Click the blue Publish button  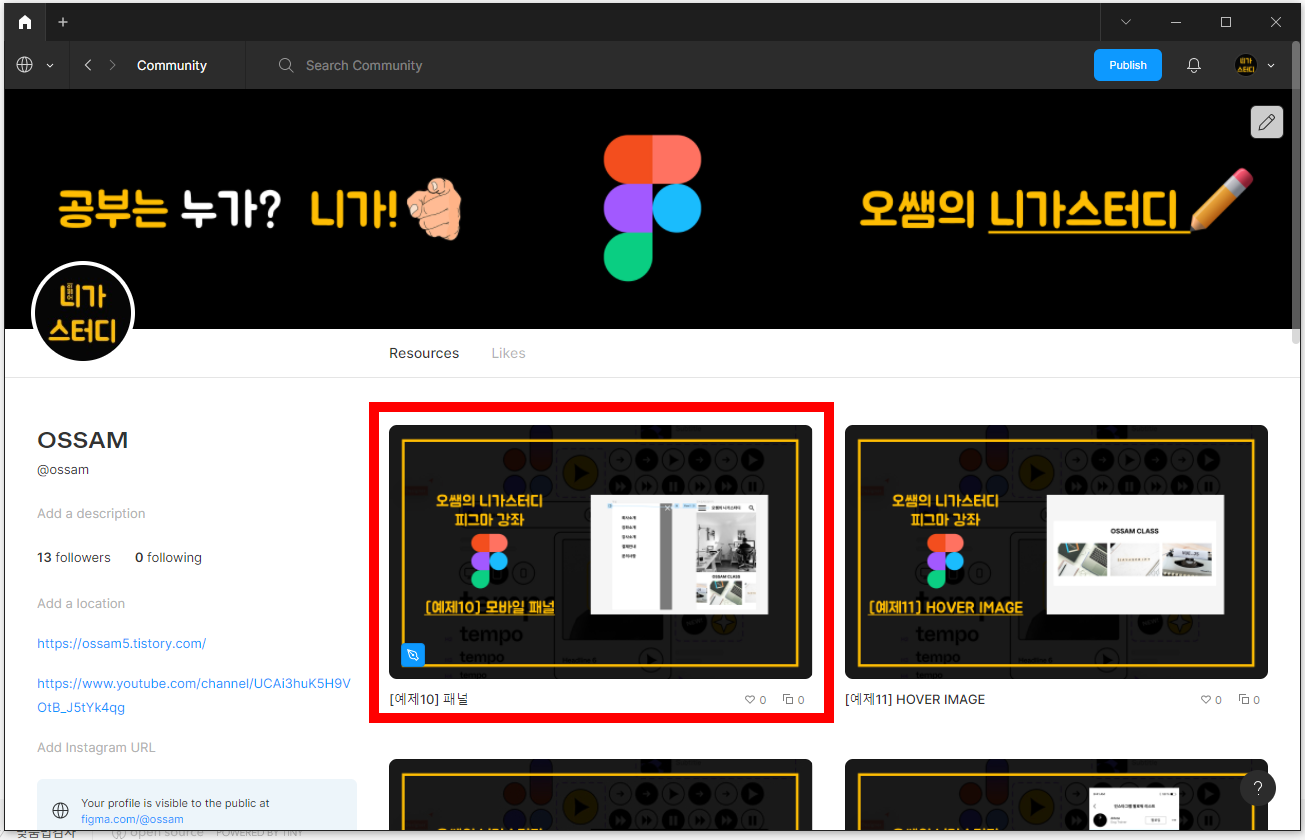pyautogui.click(x=1128, y=65)
